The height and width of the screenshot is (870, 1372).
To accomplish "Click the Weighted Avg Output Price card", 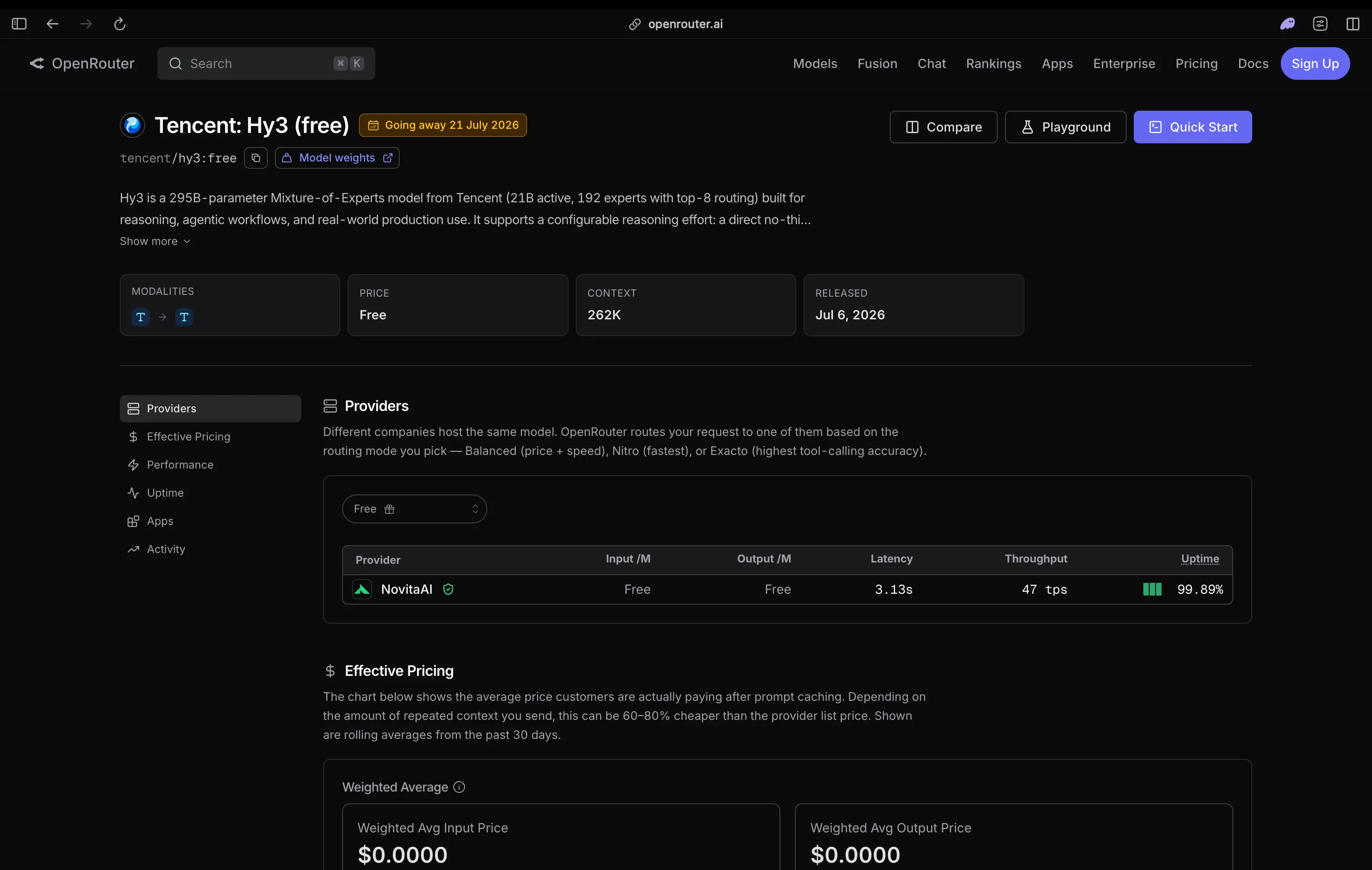I will pos(1014,837).
